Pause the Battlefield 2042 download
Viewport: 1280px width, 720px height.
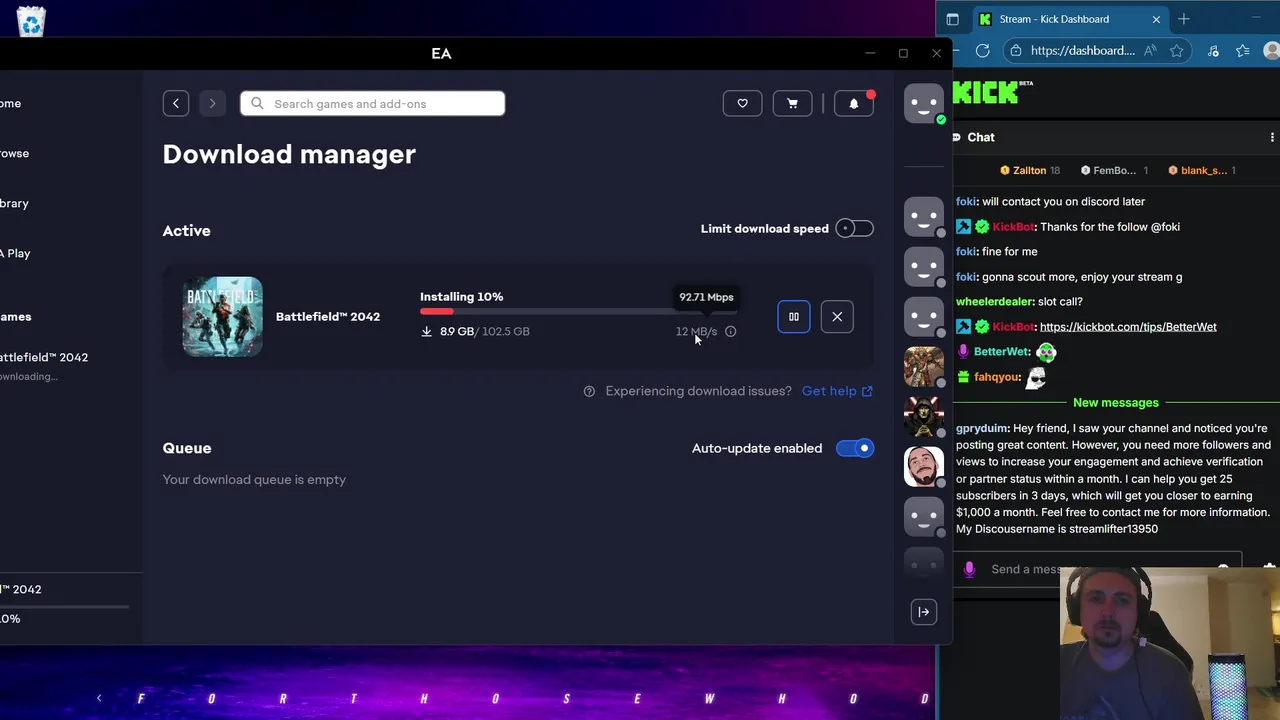(794, 317)
